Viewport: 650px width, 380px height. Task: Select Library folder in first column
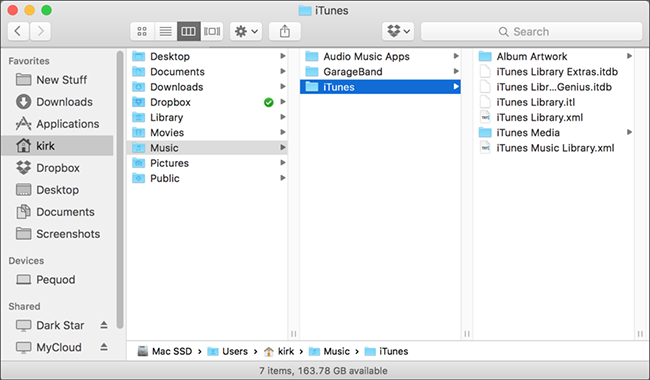point(207,117)
